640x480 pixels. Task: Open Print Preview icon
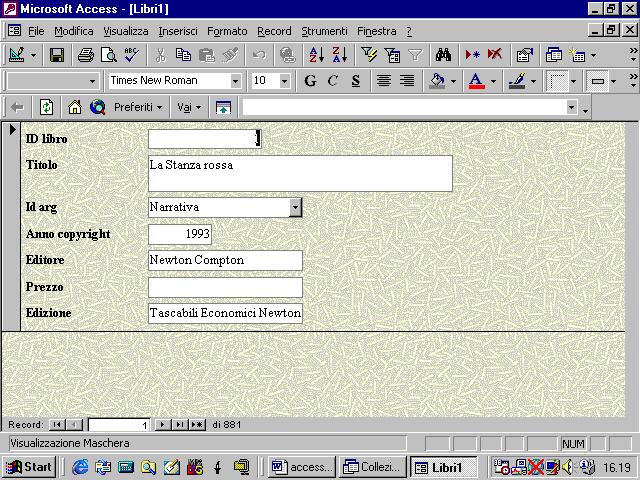click(109, 55)
